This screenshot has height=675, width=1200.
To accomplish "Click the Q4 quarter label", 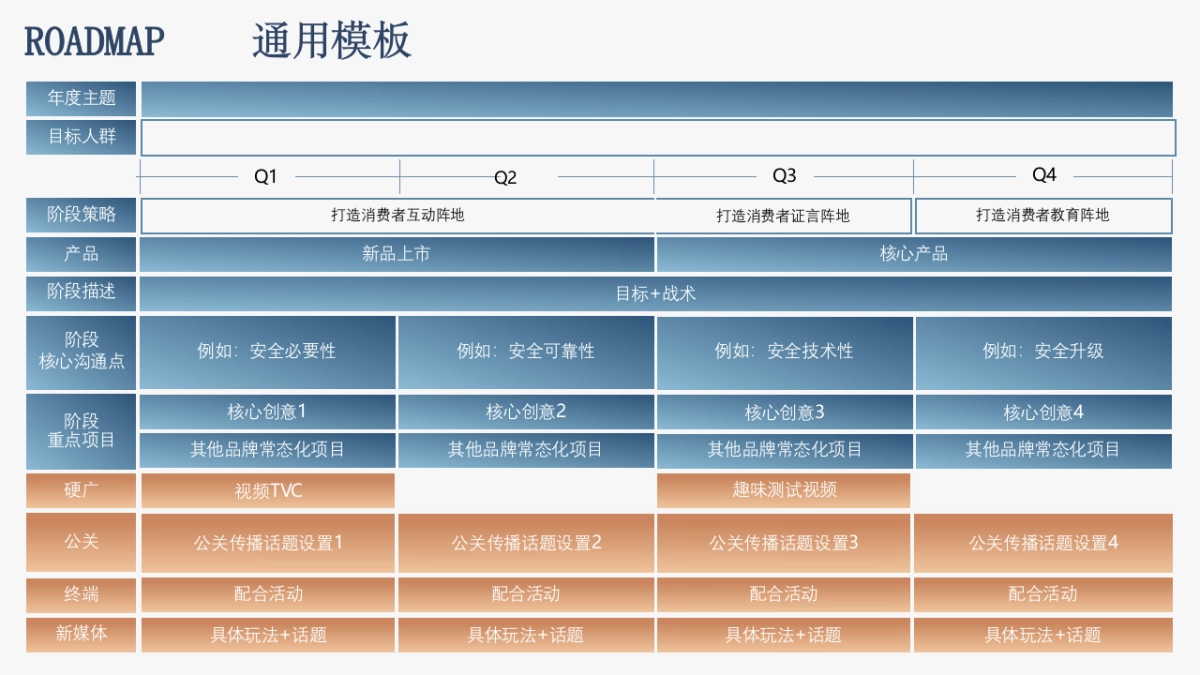I will [1044, 176].
